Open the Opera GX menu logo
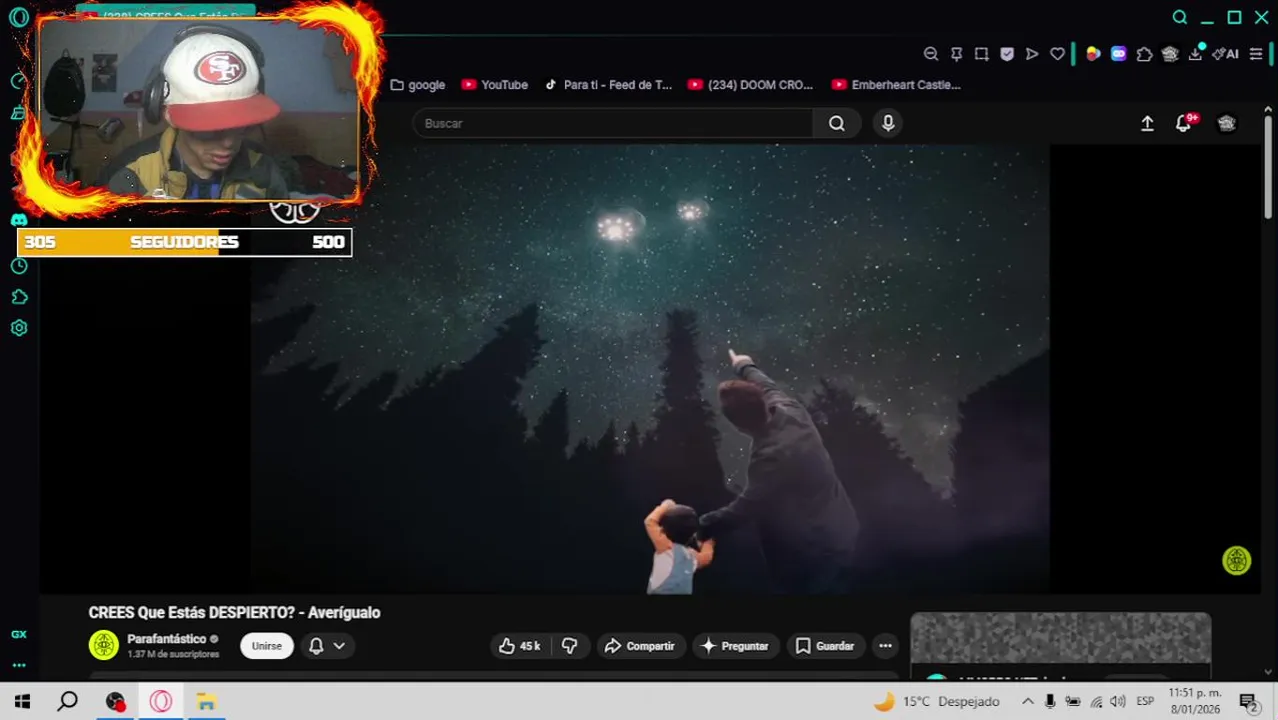Image resolution: width=1278 pixels, height=720 pixels. click(18, 17)
